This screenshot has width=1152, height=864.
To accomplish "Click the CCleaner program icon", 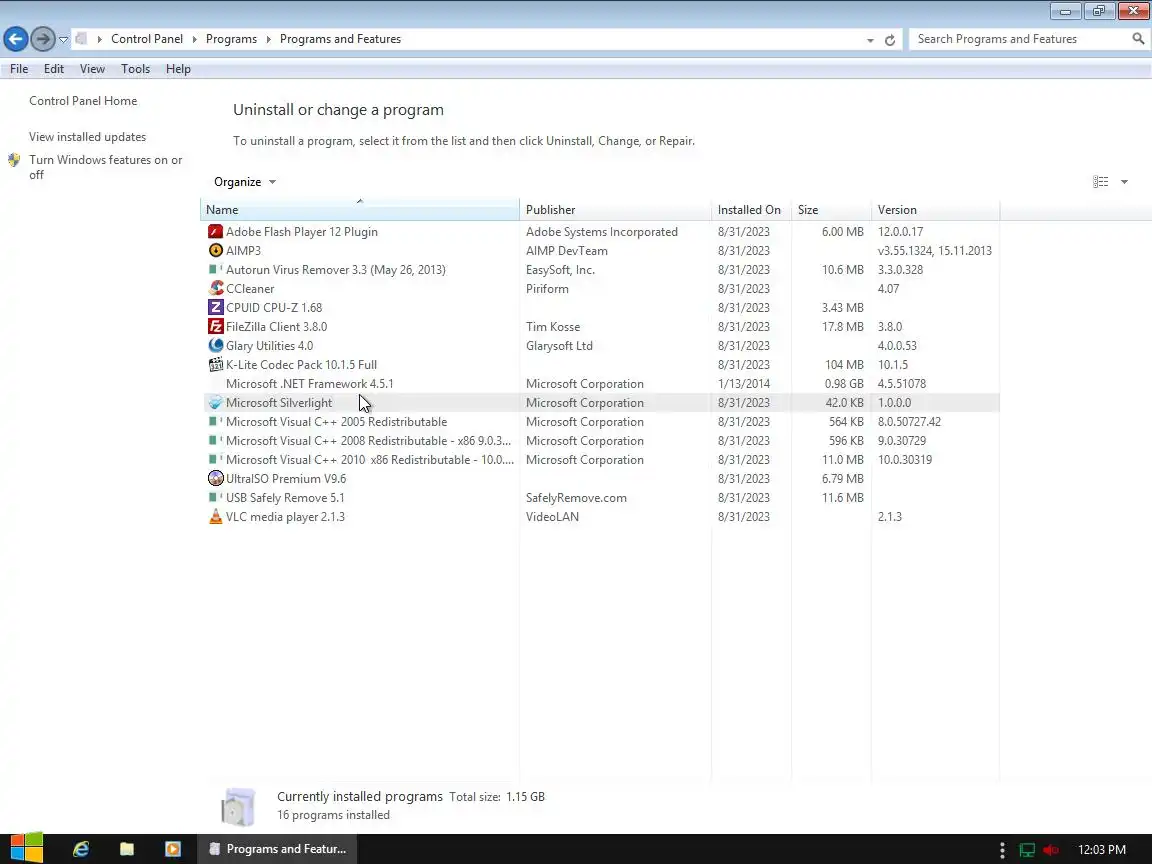I will tap(215, 289).
